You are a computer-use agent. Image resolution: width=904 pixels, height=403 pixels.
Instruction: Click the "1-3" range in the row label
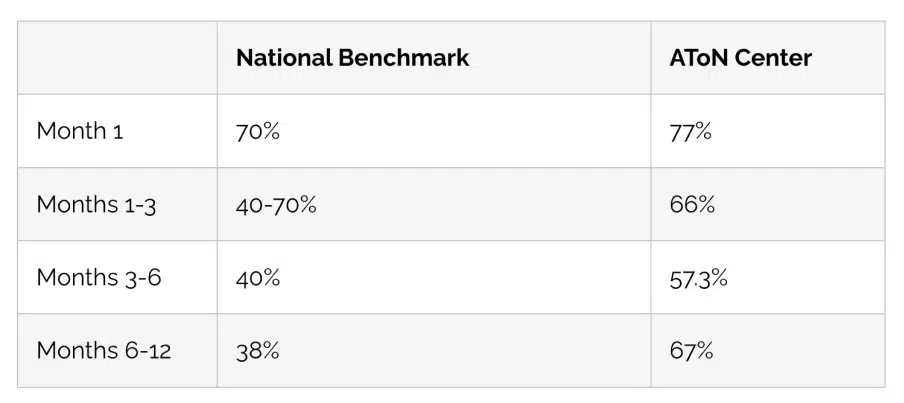click(x=139, y=204)
